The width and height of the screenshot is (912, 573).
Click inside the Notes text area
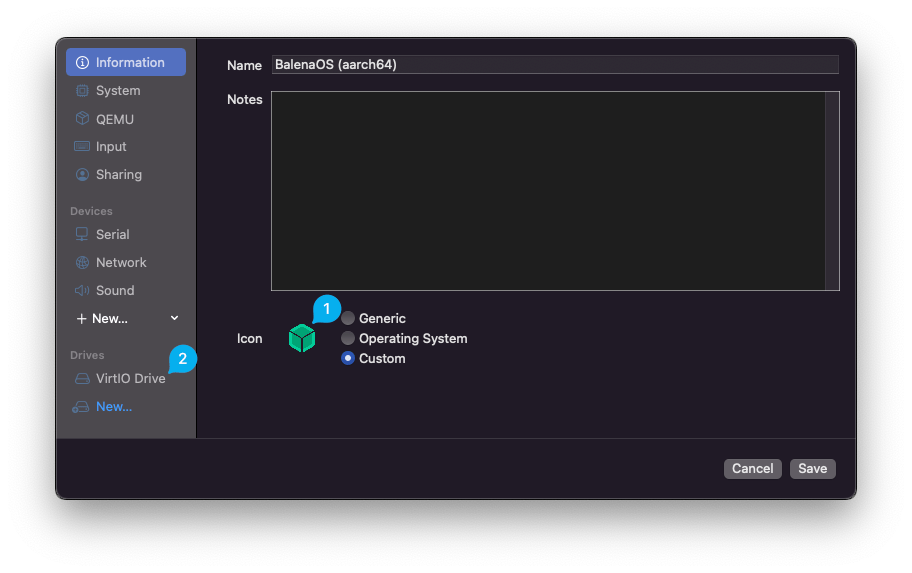(548, 191)
